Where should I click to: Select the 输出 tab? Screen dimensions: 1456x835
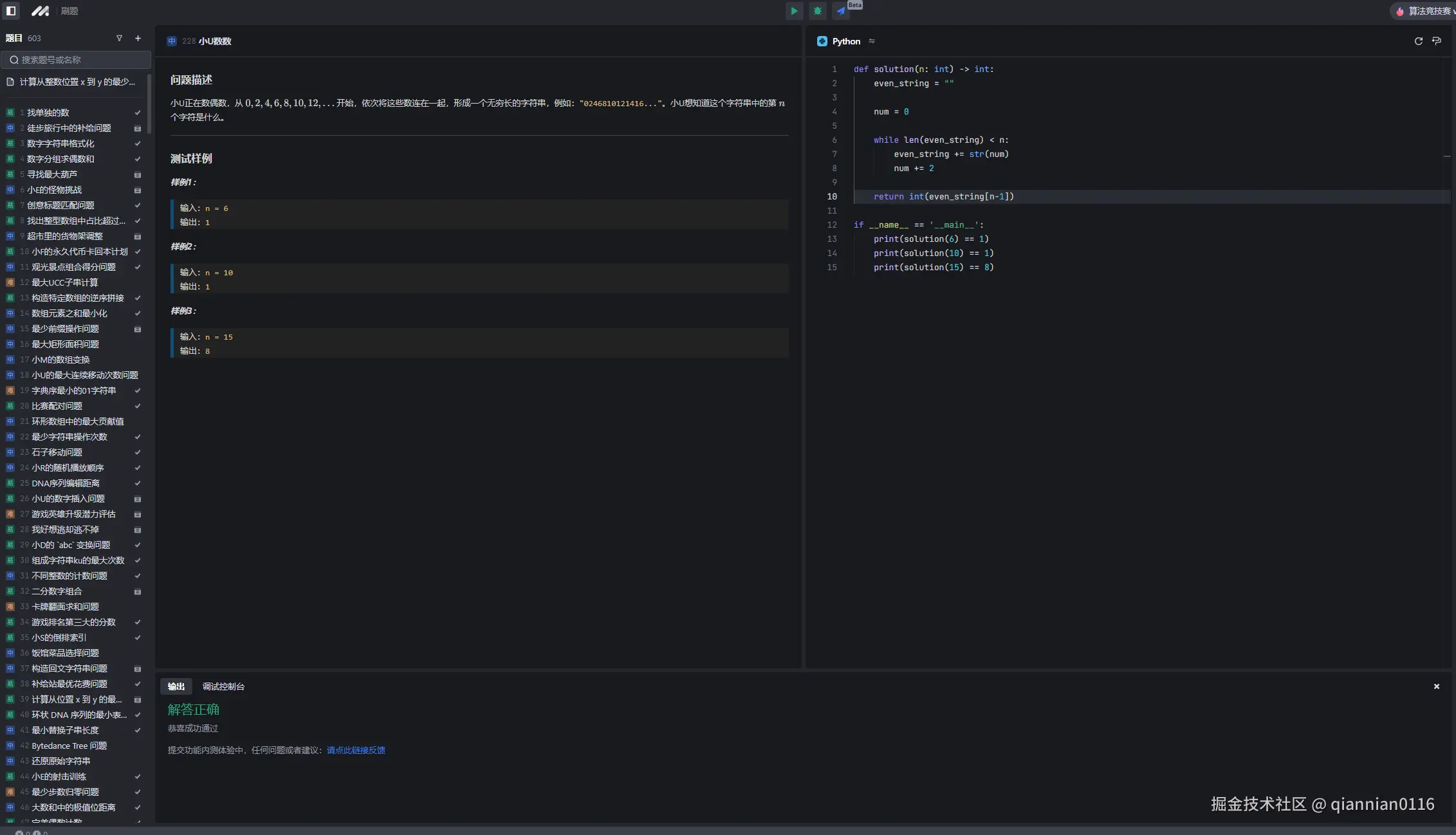click(176, 686)
